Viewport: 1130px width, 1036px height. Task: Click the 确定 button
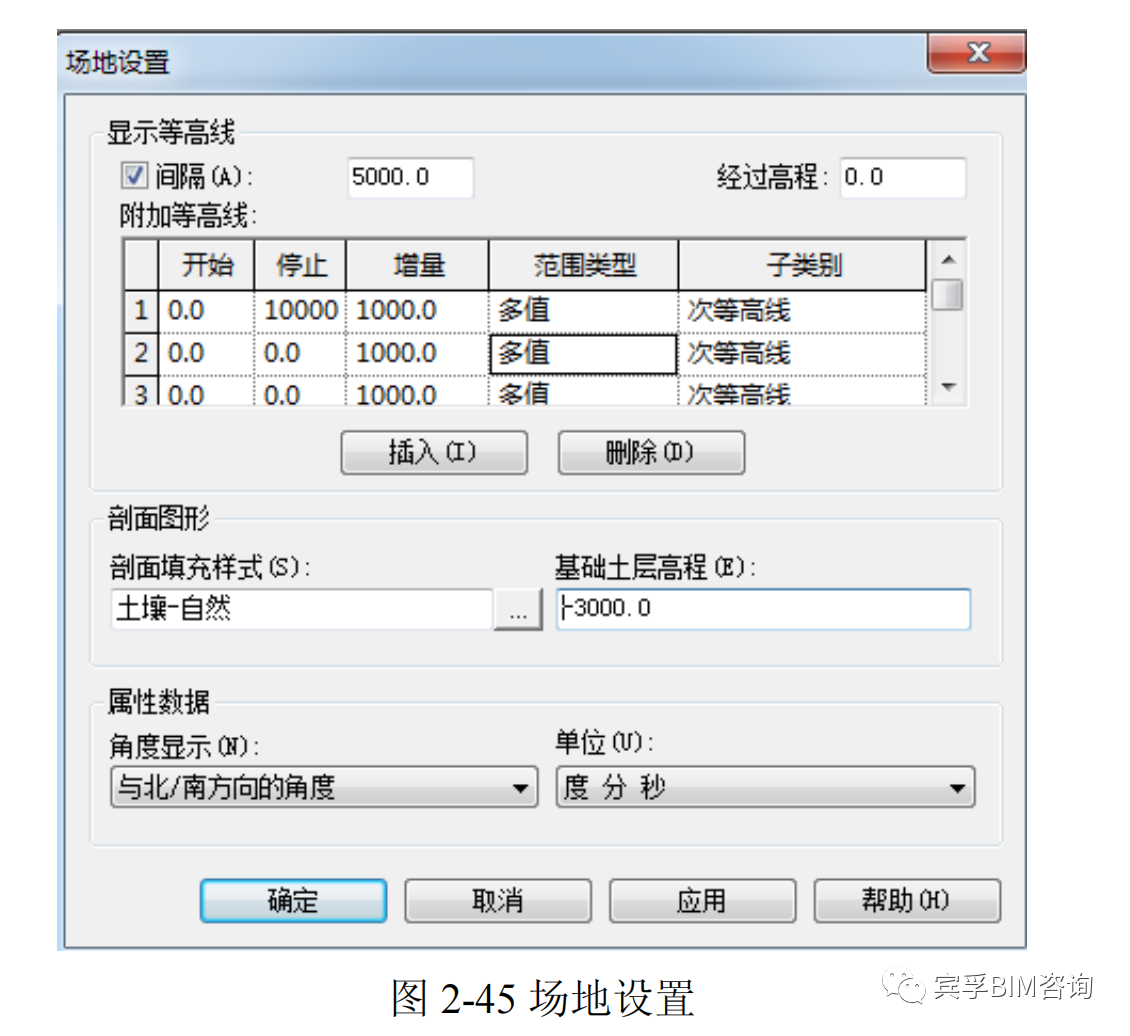pyautogui.click(x=293, y=901)
